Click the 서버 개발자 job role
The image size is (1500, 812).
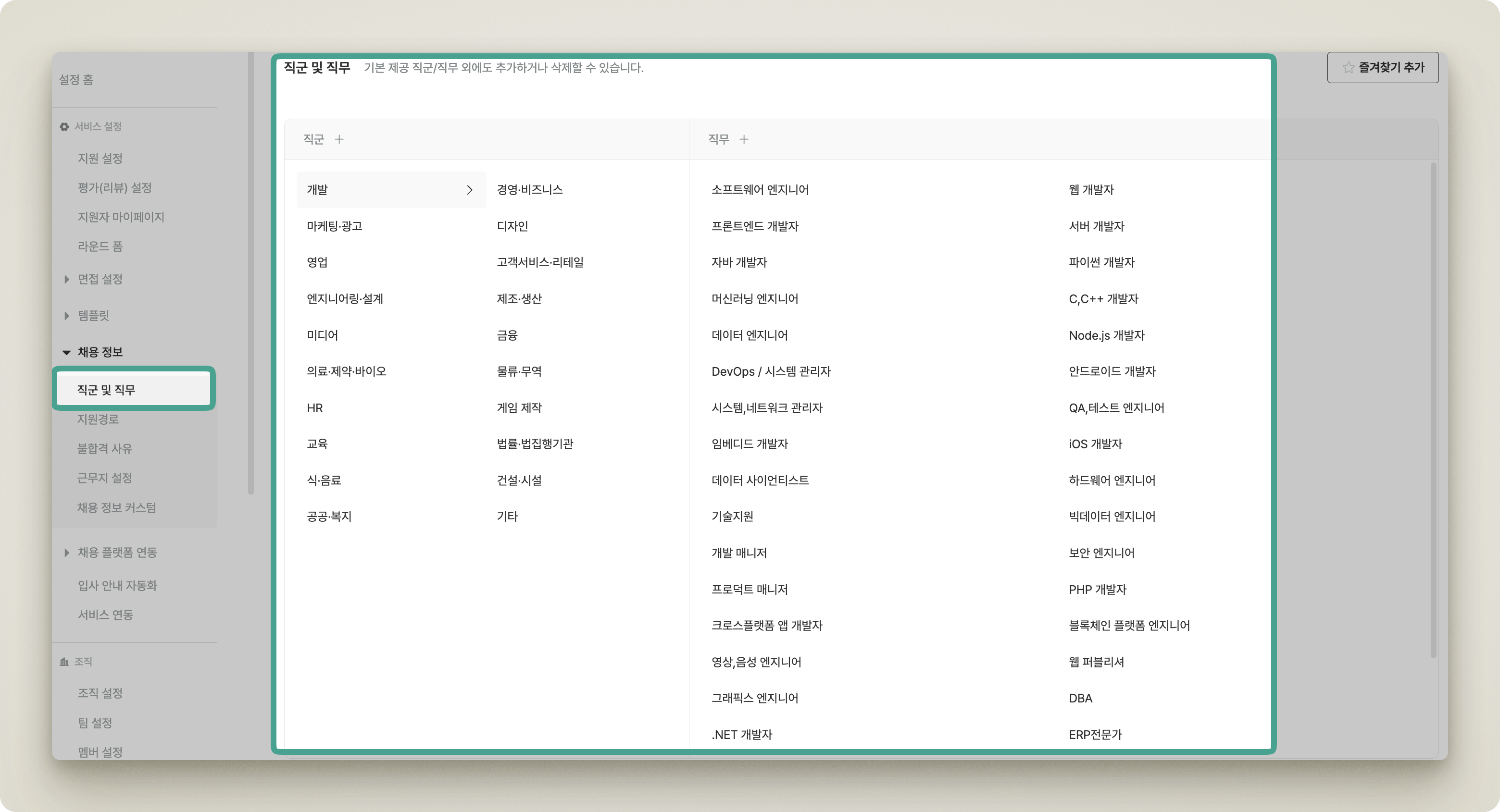click(x=1096, y=226)
